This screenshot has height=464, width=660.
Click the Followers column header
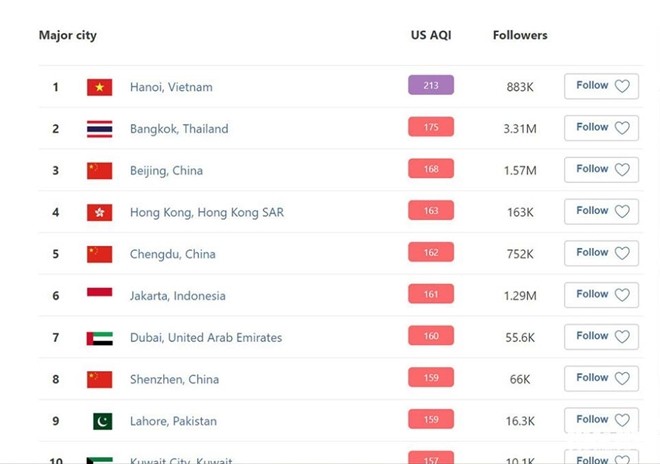tap(520, 35)
